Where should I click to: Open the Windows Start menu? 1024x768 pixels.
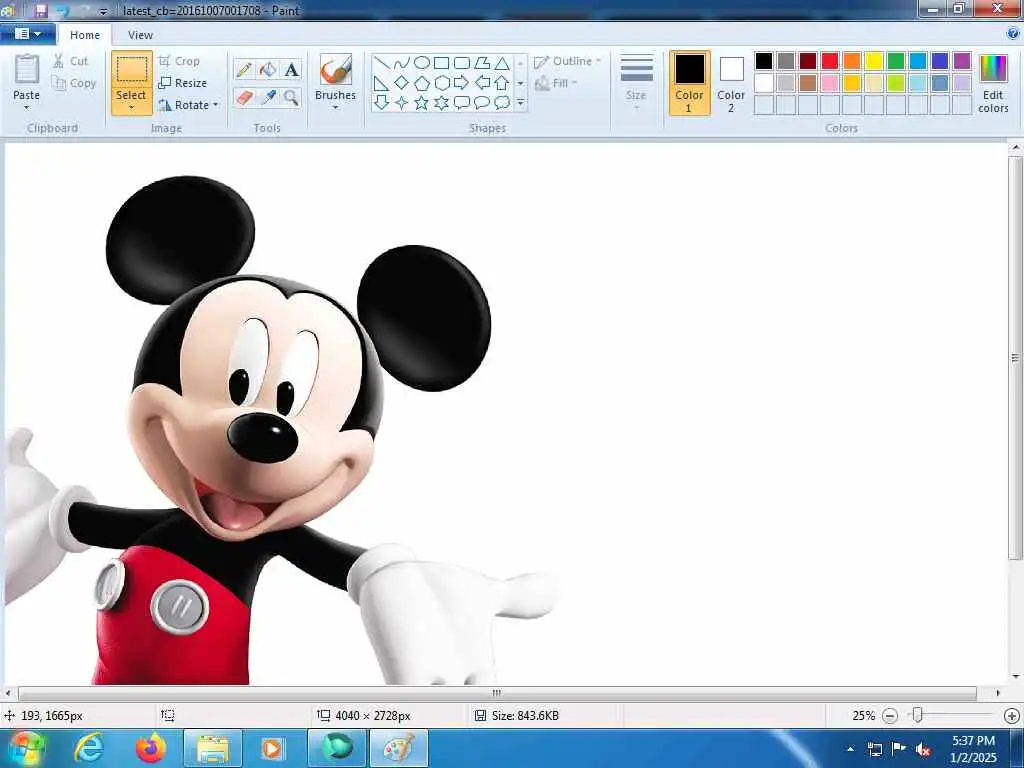pyautogui.click(x=27, y=748)
